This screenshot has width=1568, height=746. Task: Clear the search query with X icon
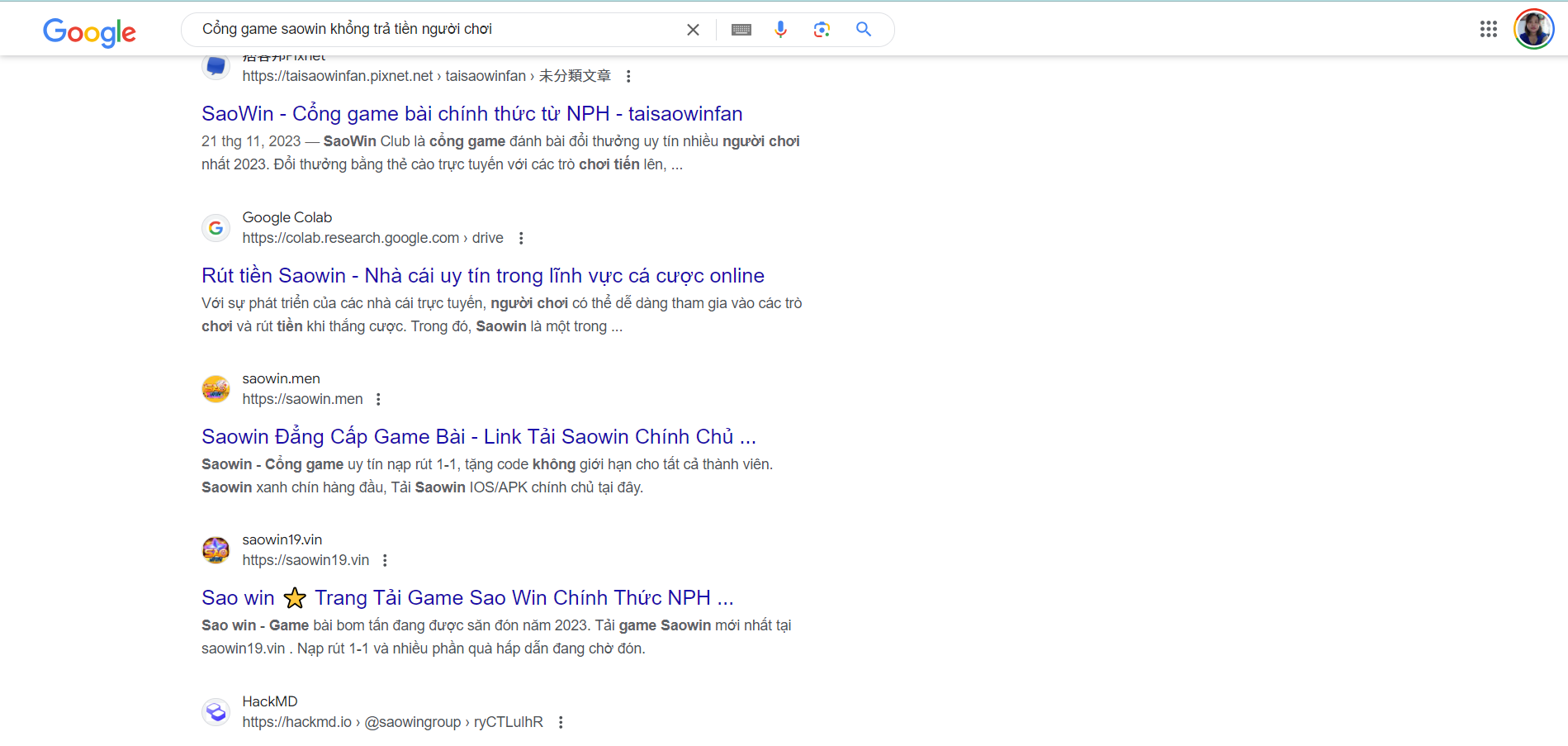pos(693,30)
